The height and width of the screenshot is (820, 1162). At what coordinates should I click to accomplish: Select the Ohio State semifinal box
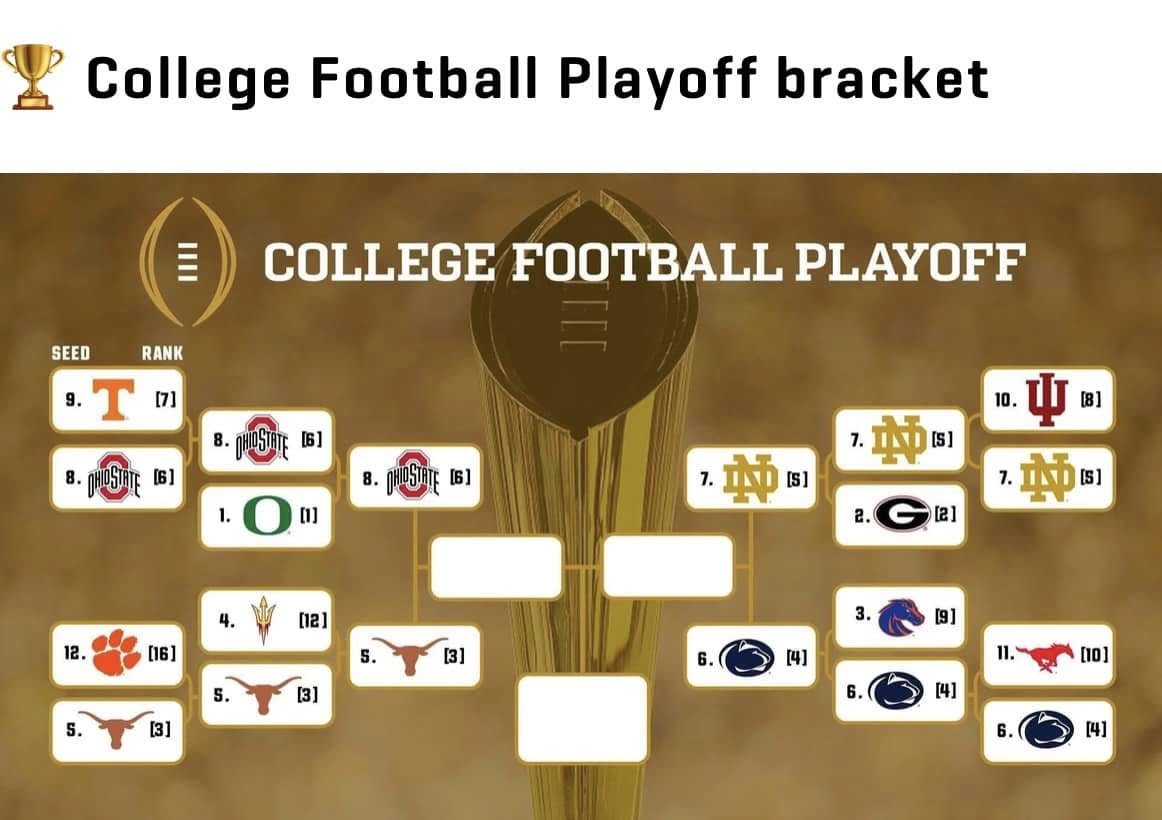click(x=415, y=477)
